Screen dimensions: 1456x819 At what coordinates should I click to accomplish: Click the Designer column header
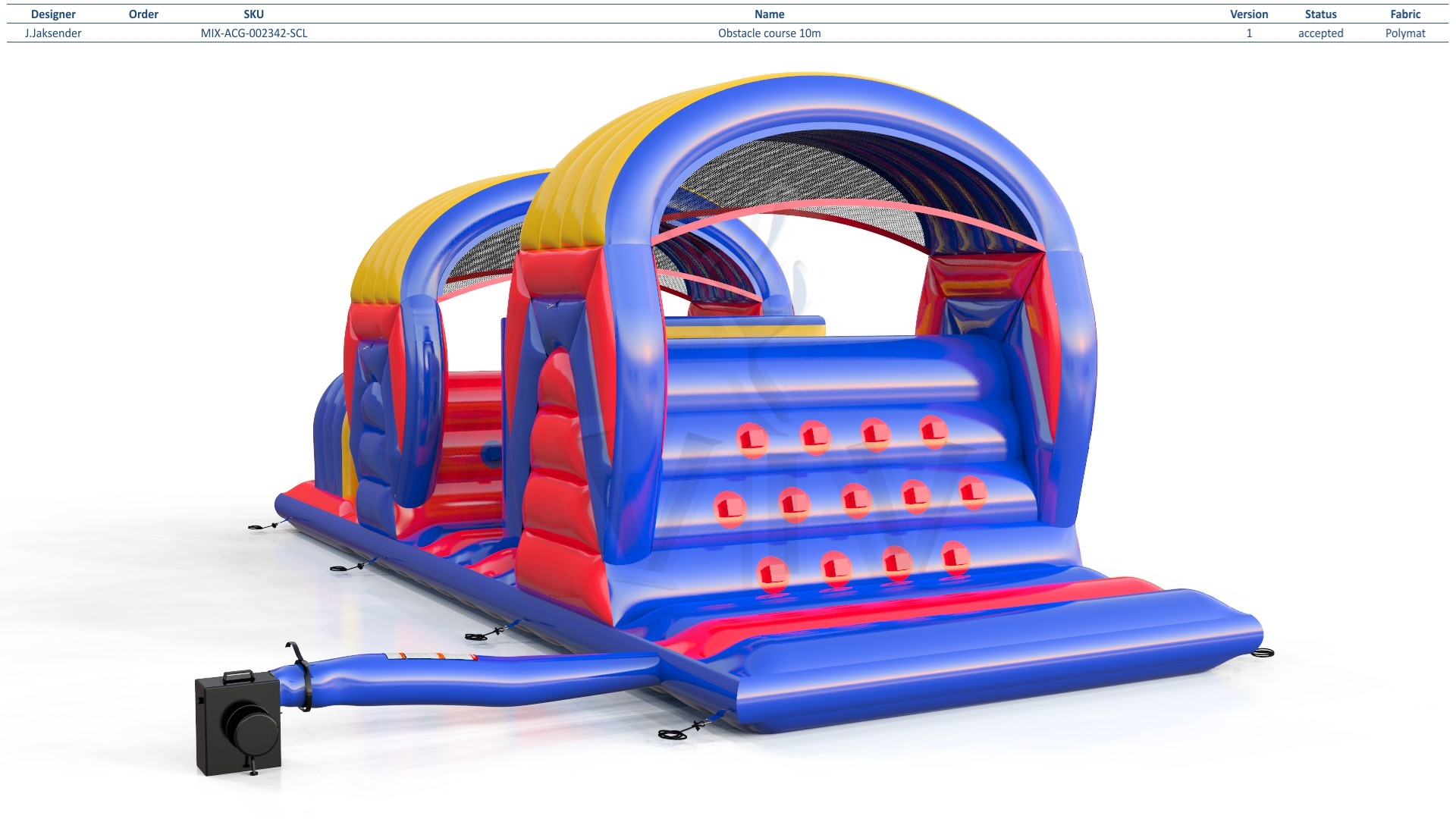point(53,14)
